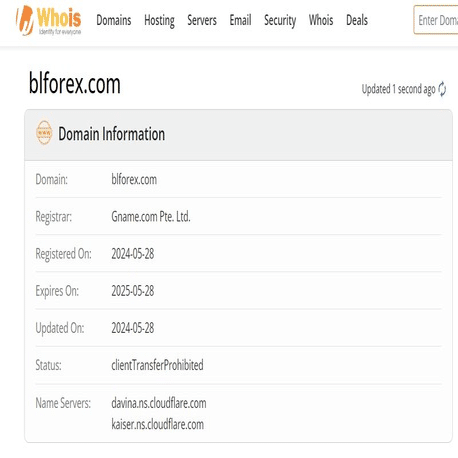Click the Domain Information header title
The width and height of the screenshot is (458, 458).
coord(111,134)
